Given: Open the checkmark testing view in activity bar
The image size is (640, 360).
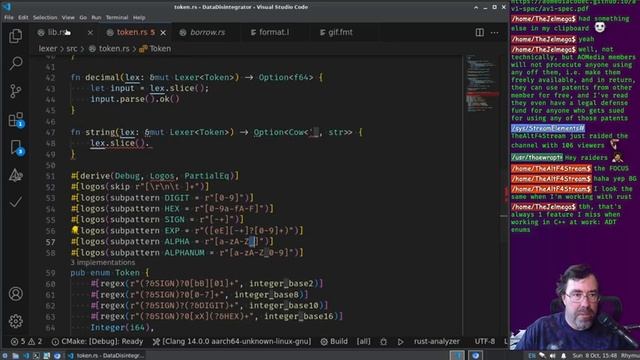Looking at the screenshot, I should (16, 202).
